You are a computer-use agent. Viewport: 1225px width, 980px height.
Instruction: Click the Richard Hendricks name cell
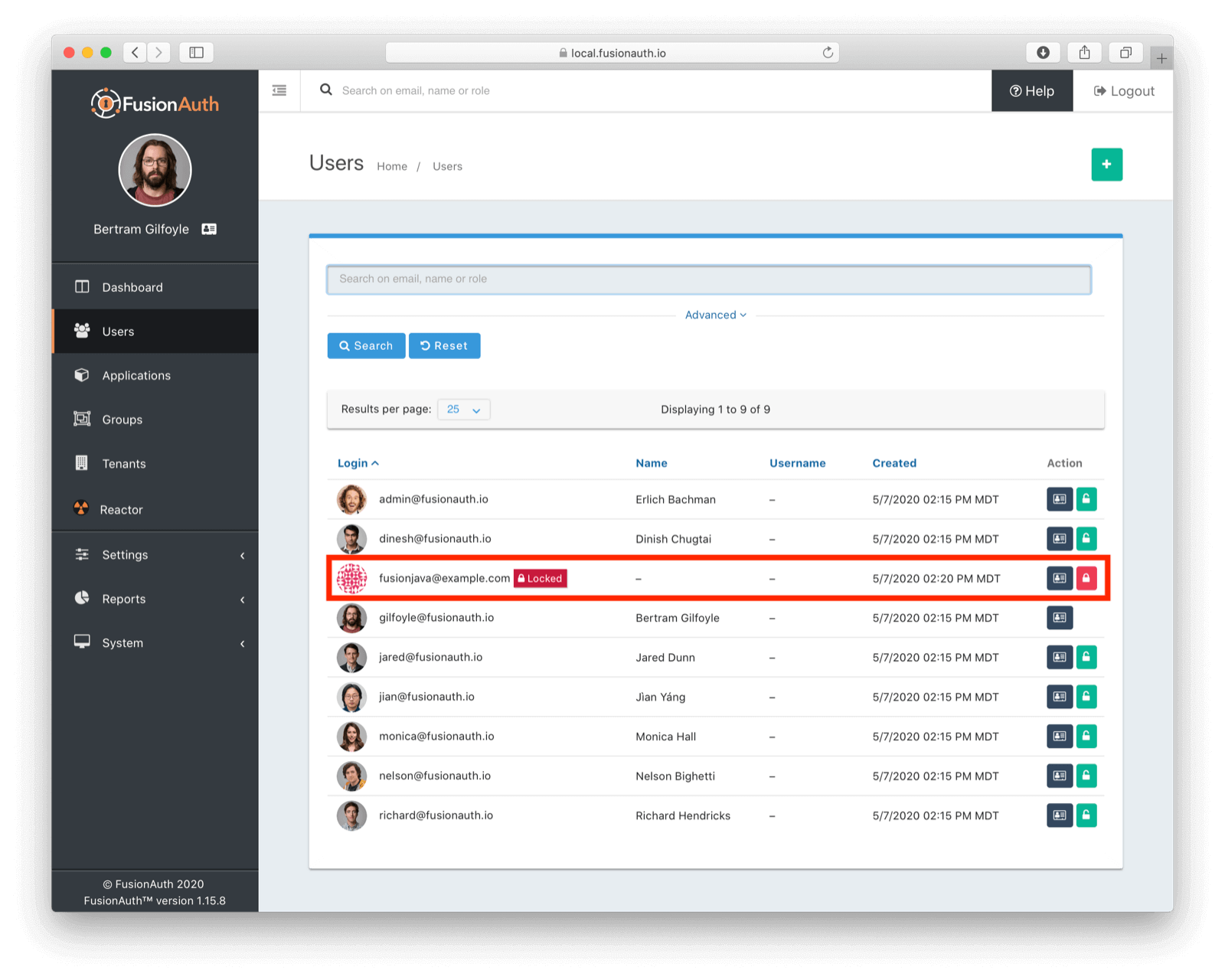click(683, 815)
